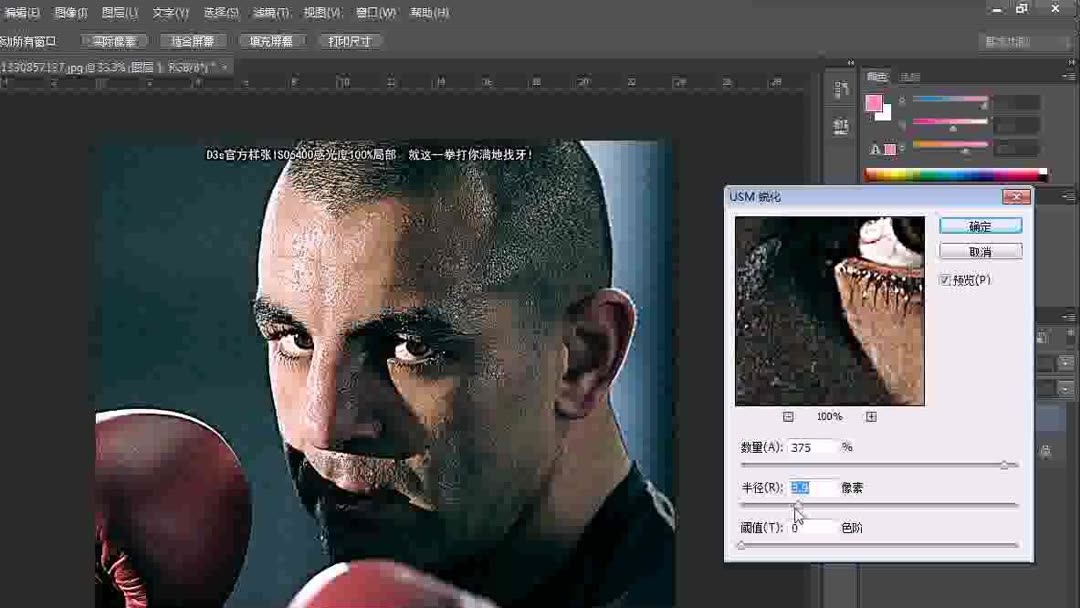Image resolution: width=1080 pixels, height=608 pixels.
Task: Collapse the right panel dock with the double-arrow
Action: [1070, 62]
